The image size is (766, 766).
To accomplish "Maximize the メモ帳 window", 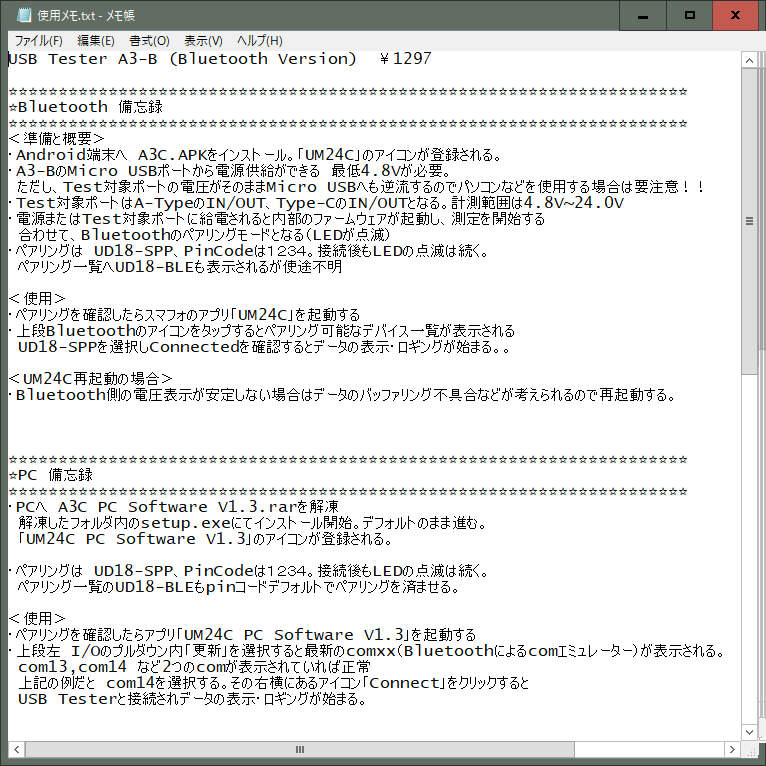I will tap(689, 16).
